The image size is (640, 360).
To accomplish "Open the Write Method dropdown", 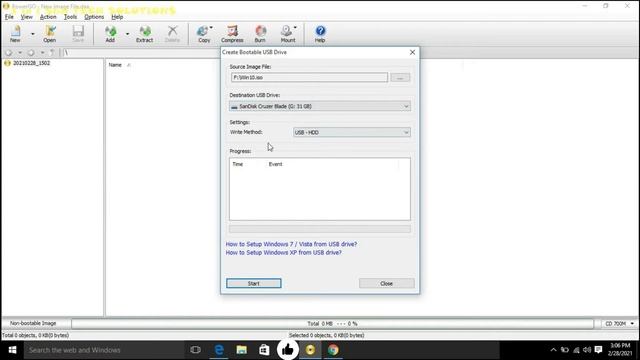I will click(x=351, y=132).
